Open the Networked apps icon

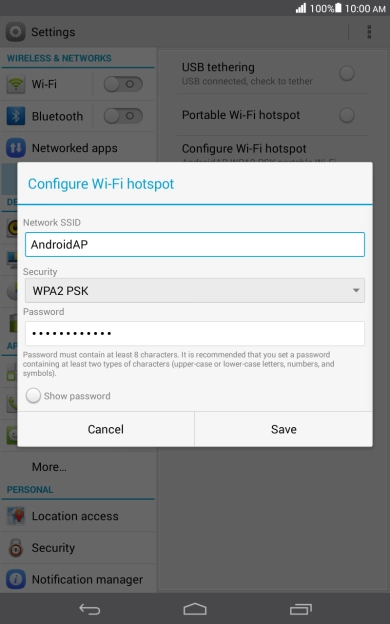[x=16, y=148]
